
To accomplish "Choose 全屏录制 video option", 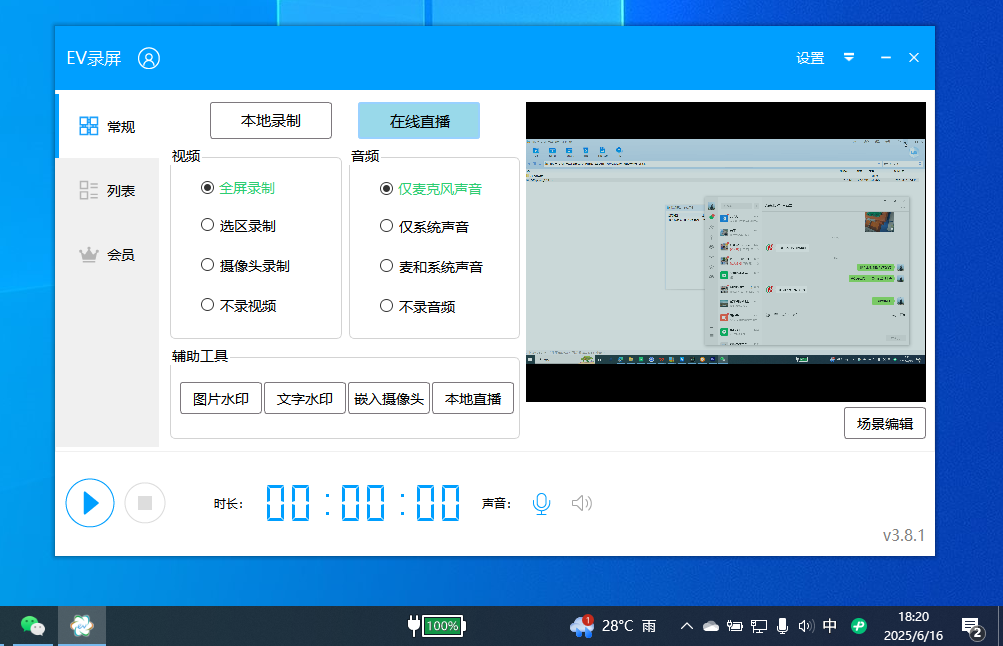I will pos(238,188).
